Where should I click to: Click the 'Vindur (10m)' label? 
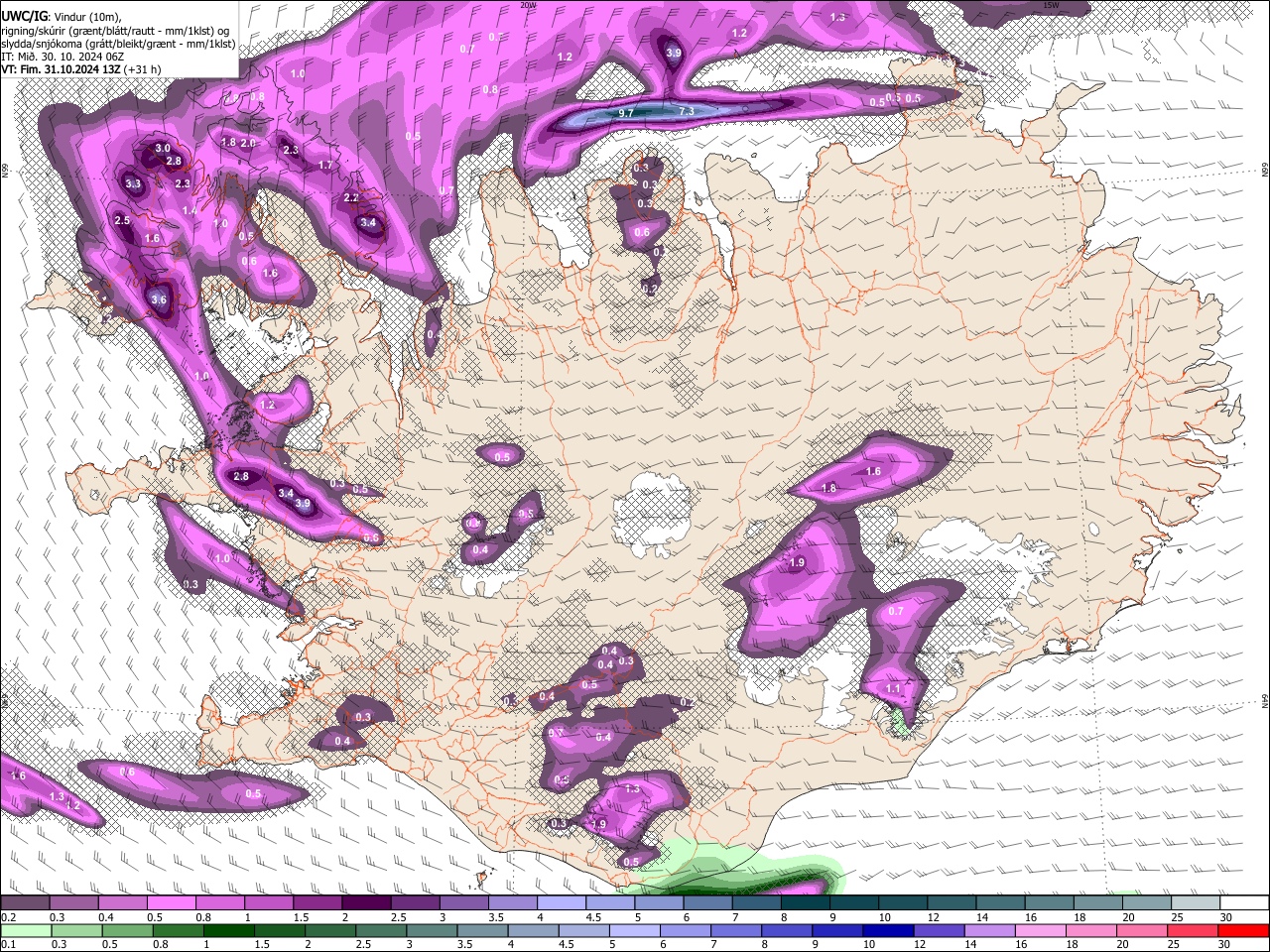pos(86,17)
